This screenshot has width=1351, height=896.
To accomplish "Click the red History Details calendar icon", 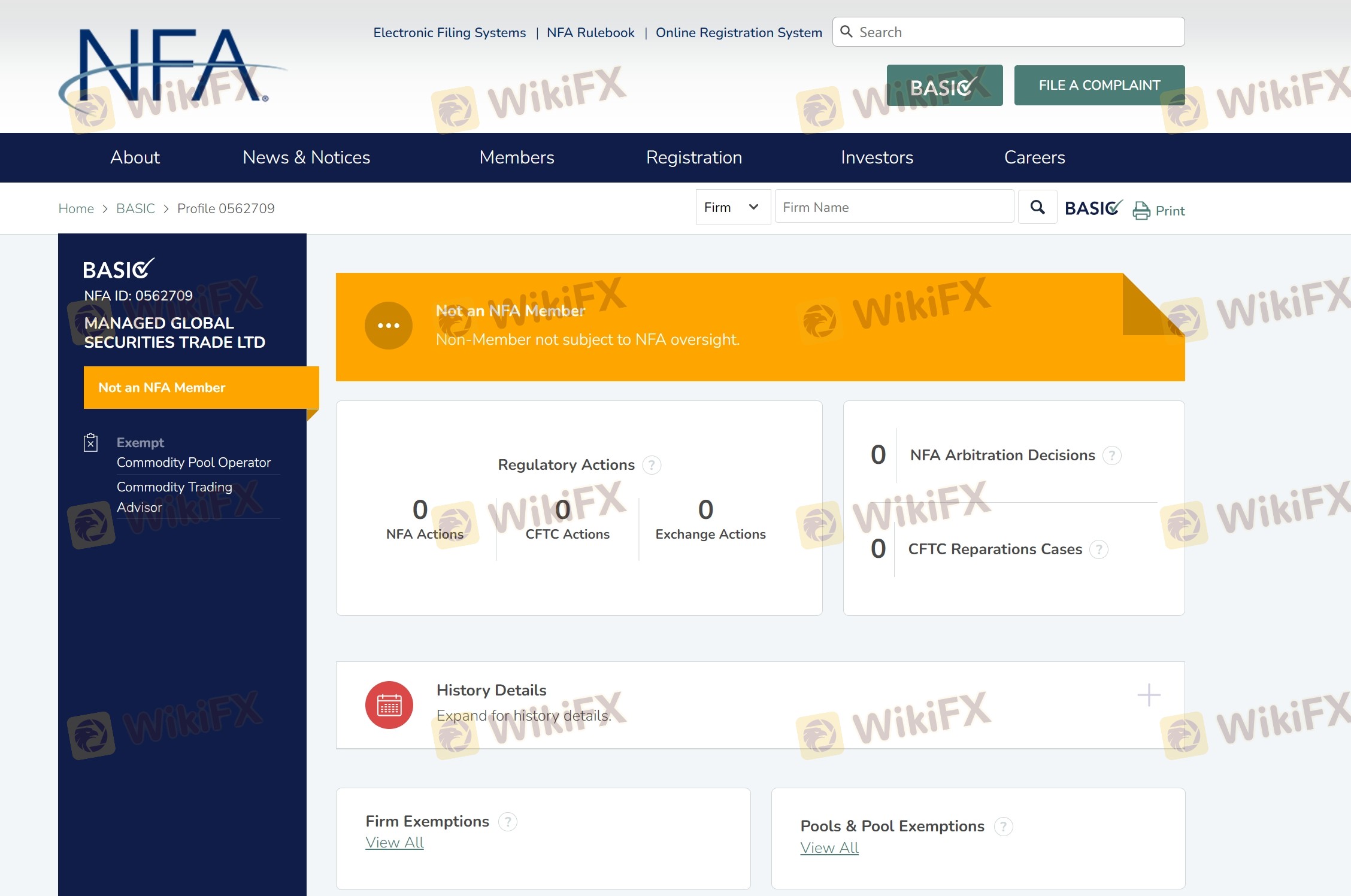I will point(389,705).
